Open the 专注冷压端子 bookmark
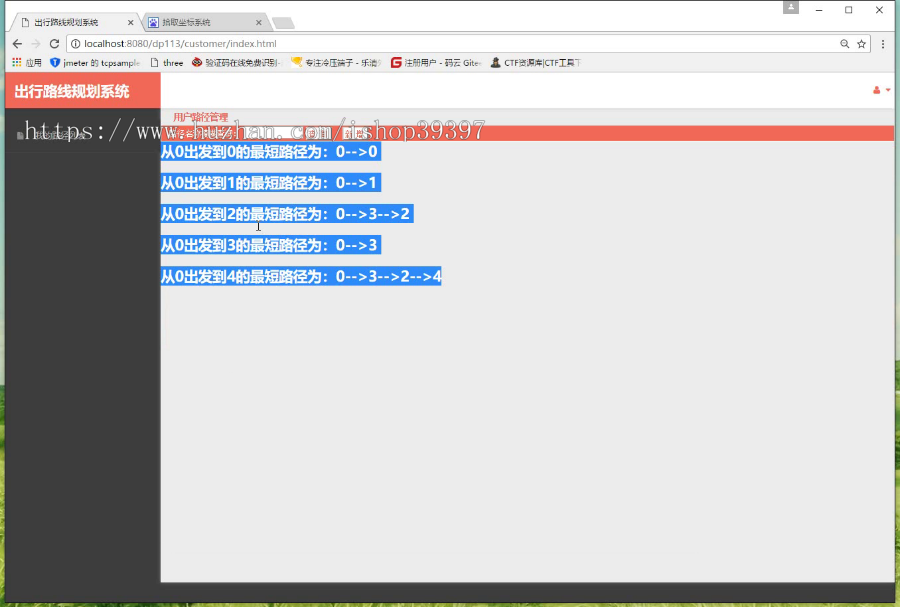Viewport: 900px width, 607px height. coord(336,63)
